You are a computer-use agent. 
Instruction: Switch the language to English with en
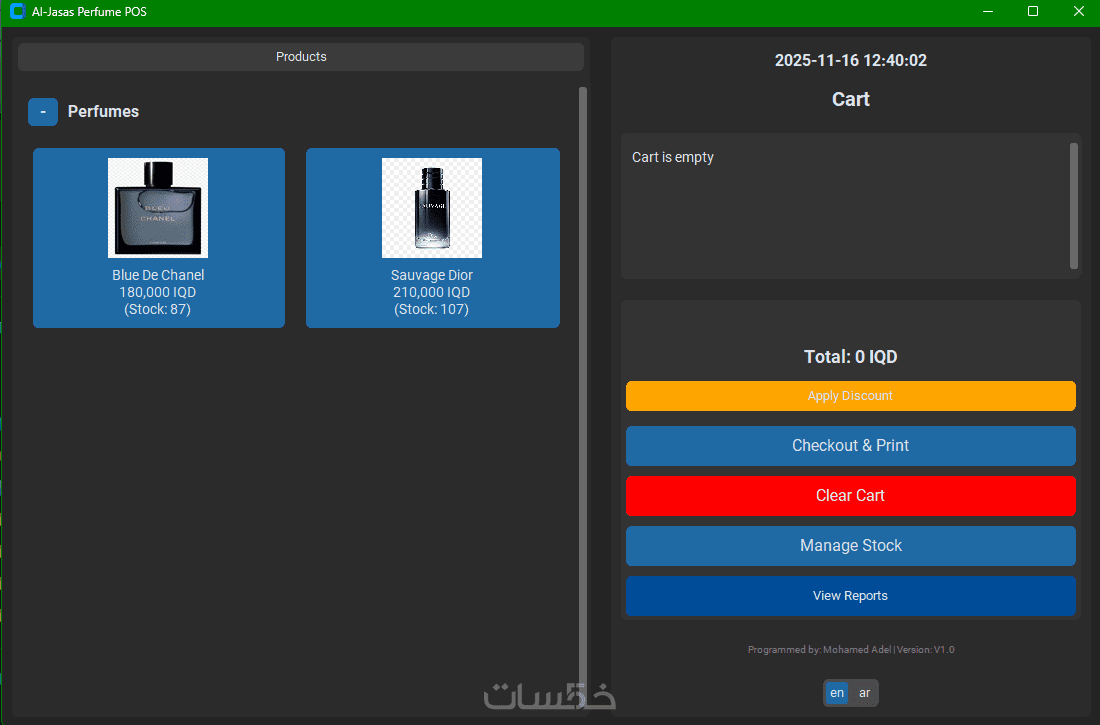click(837, 693)
